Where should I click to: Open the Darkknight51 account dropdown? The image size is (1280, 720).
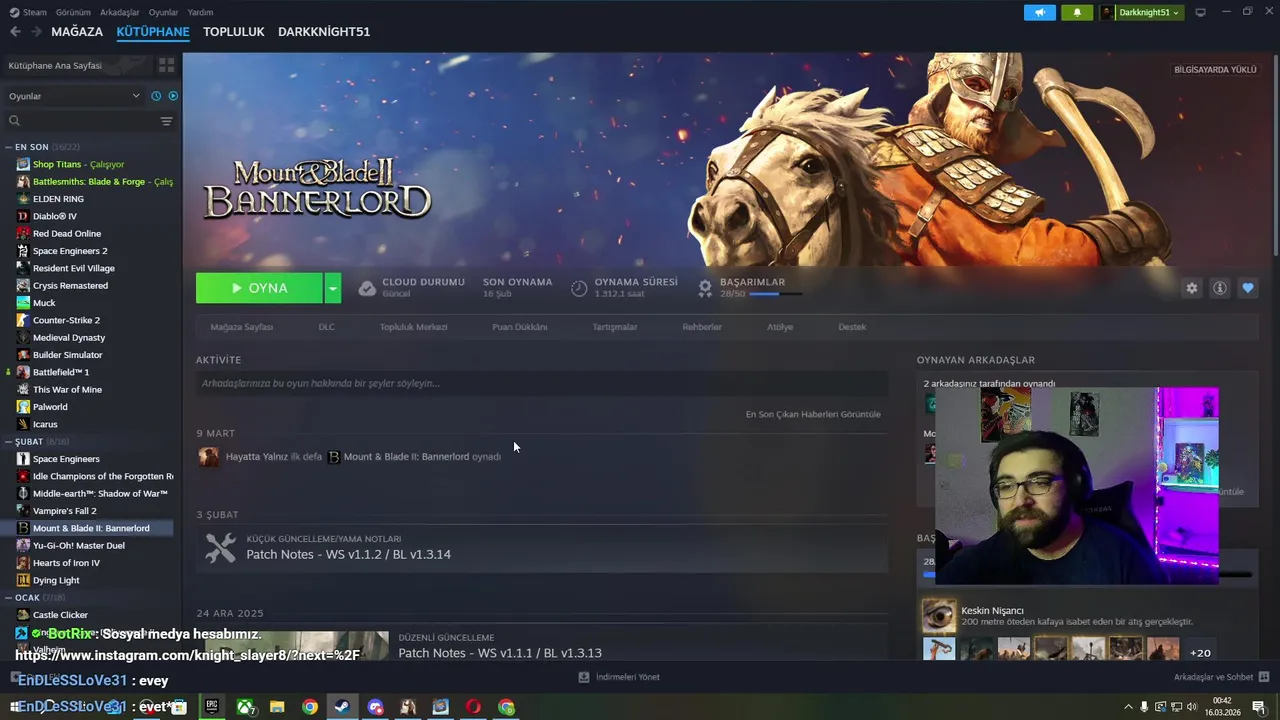coord(1141,12)
